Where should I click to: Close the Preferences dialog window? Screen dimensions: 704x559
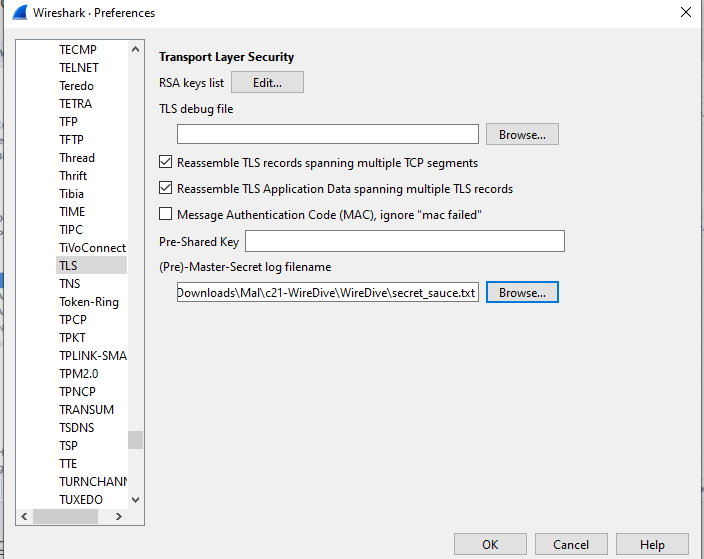[685, 13]
